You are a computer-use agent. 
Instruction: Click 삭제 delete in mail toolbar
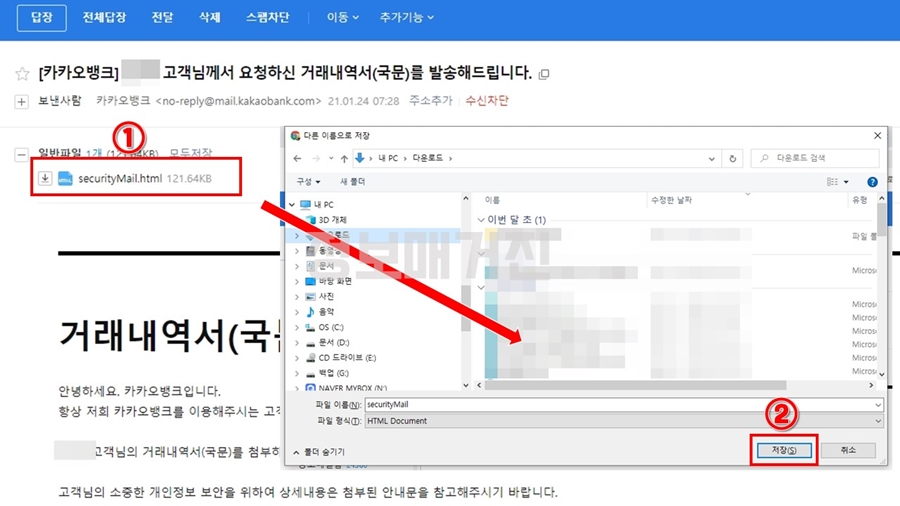pos(210,18)
